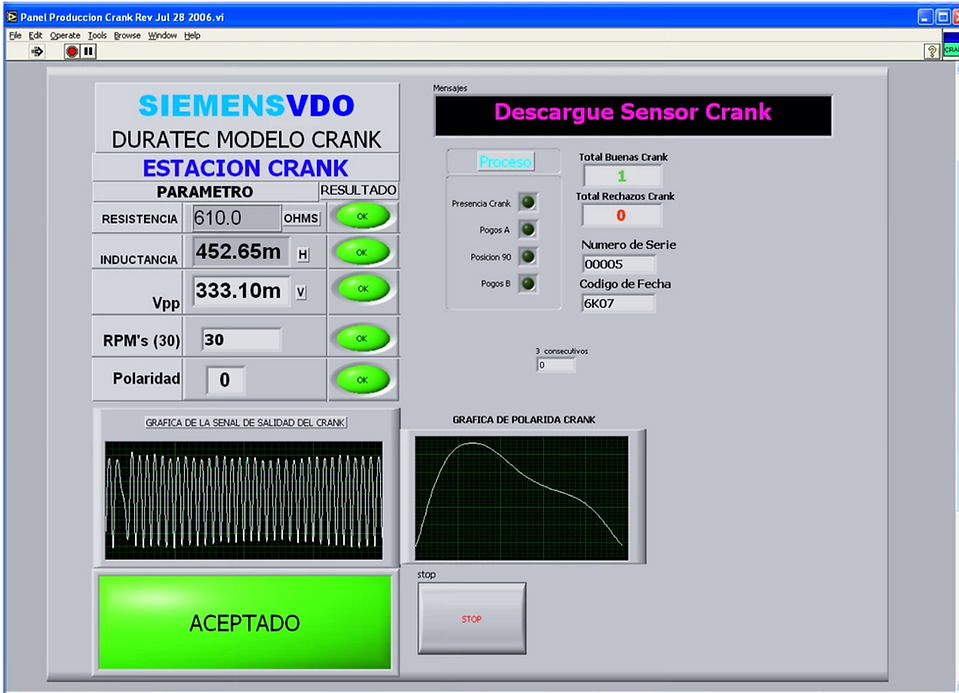Image resolution: width=959 pixels, height=693 pixels.
Task: Click the RESULTADO column header
Action: [358, 190]
